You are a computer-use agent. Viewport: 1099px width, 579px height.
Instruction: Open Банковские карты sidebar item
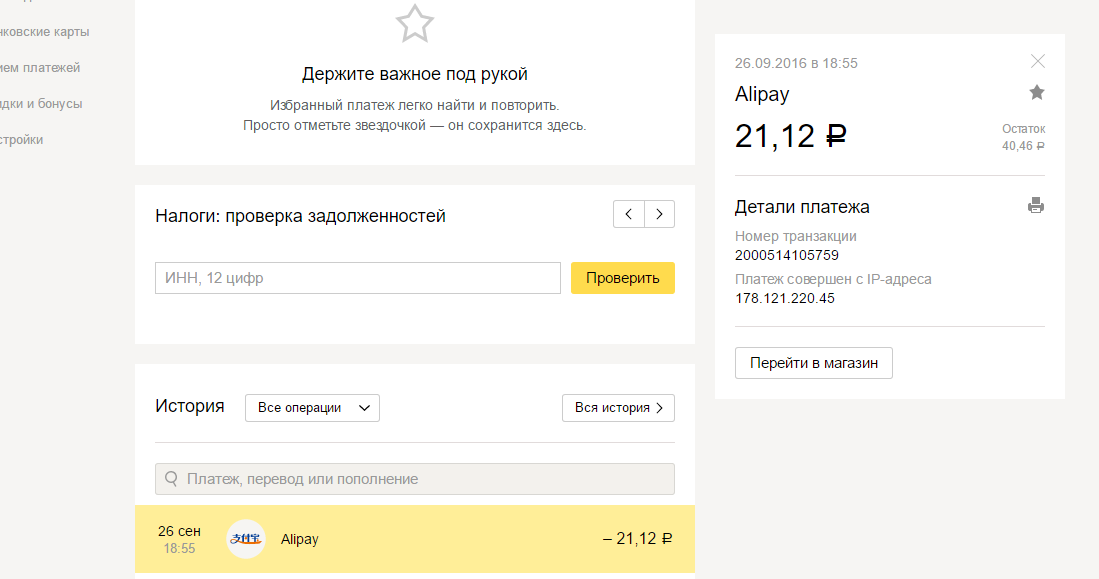[x=45, y=32]
